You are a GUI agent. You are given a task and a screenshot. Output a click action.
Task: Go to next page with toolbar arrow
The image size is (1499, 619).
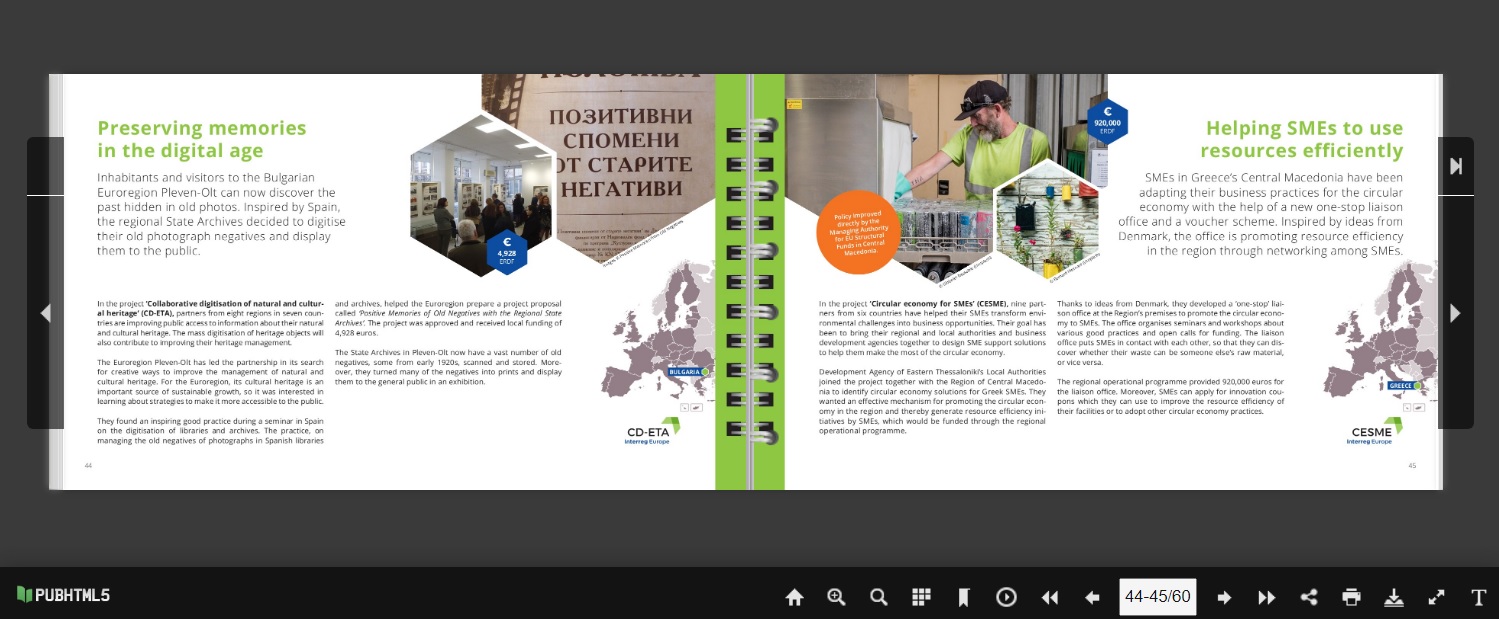click(1224, 597)
